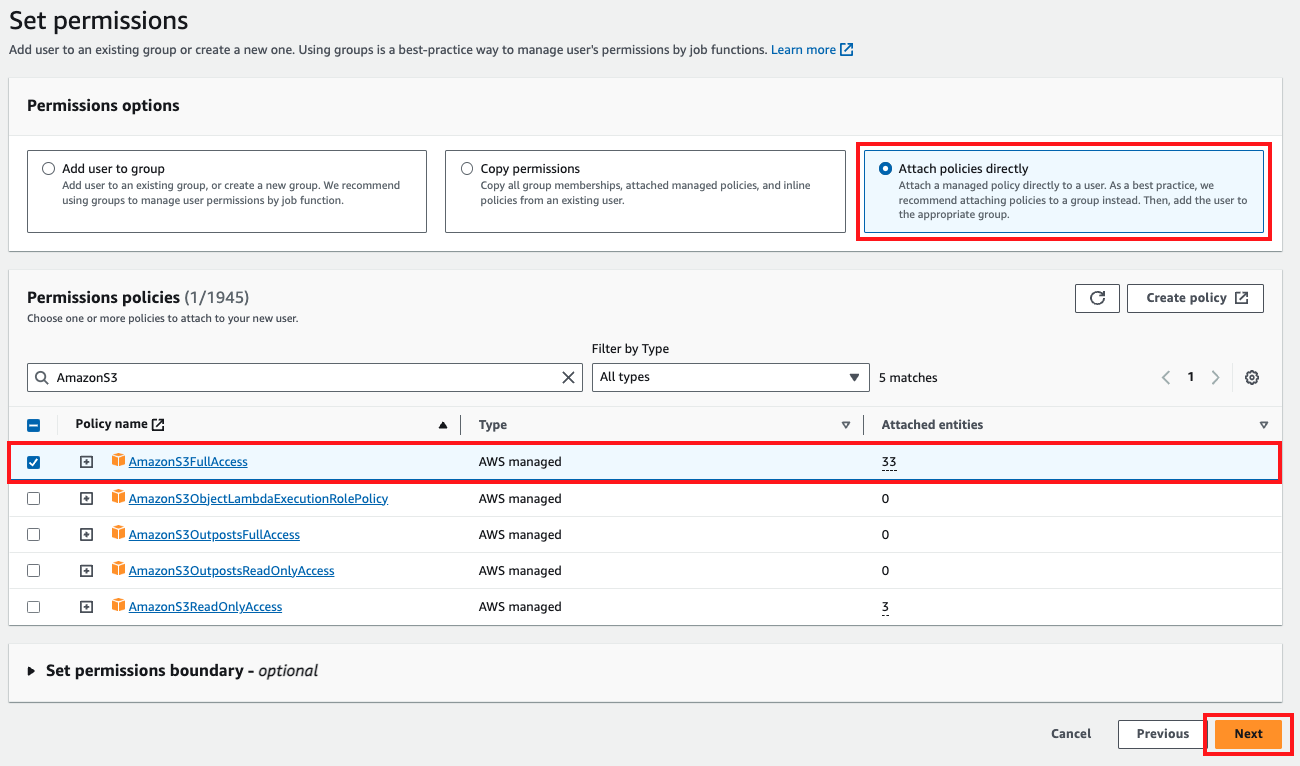The image size is (1300, 766).
Task: Click the Next button
Action: pos(1248,734)
